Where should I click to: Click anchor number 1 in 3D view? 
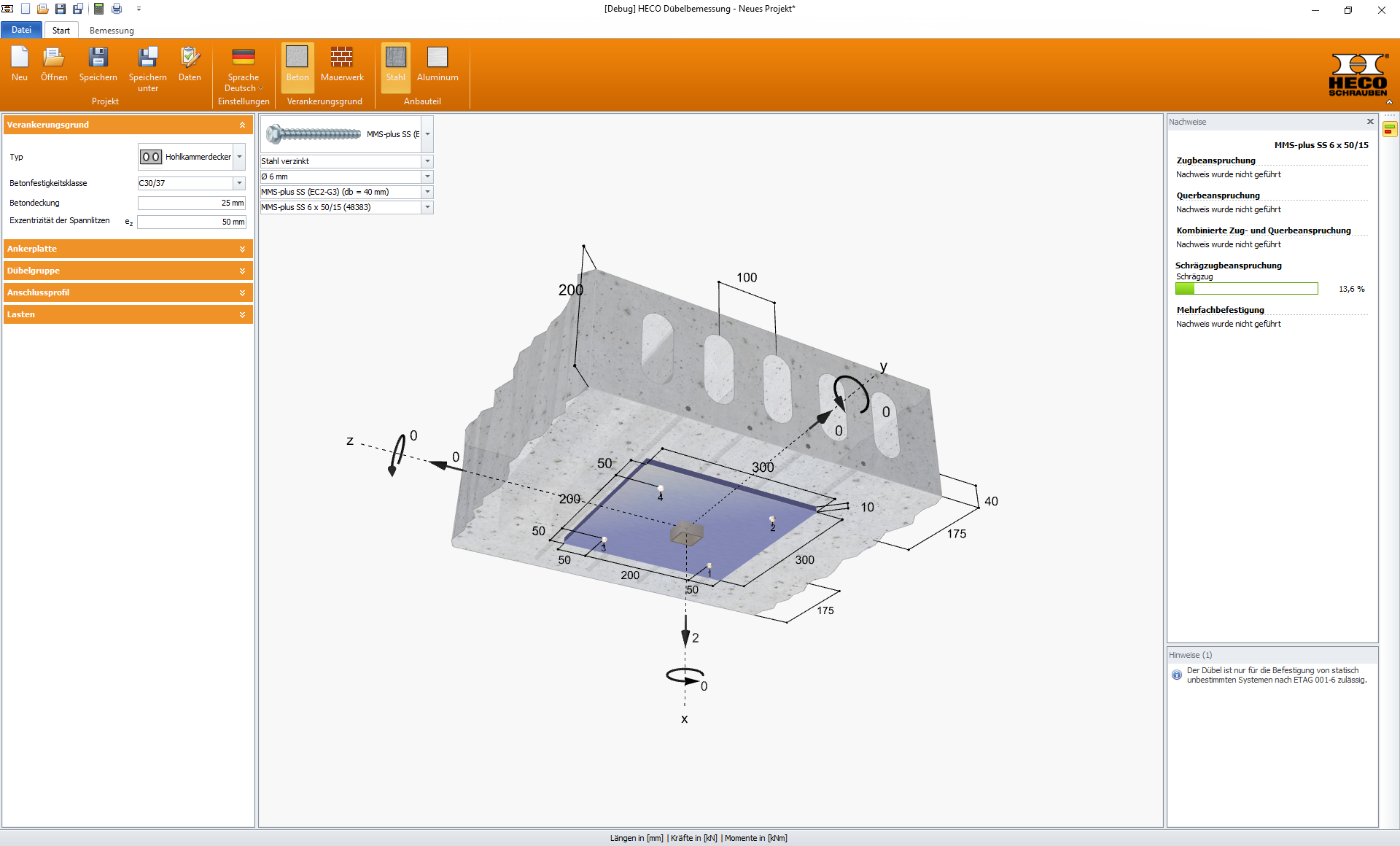pyautogui.click(x=709, y=570)
